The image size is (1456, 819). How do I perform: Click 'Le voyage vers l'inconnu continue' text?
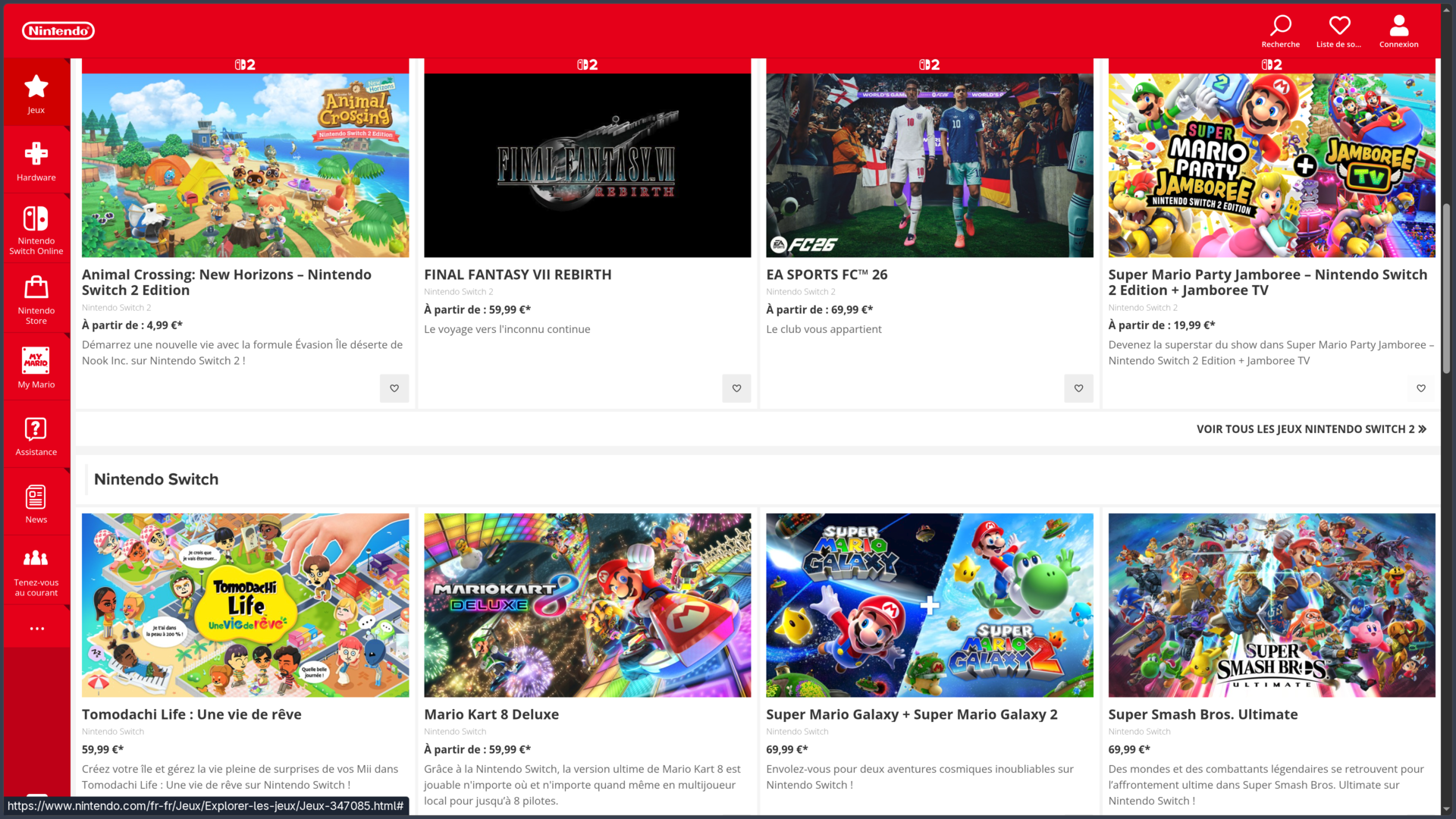tap(507, 329)
